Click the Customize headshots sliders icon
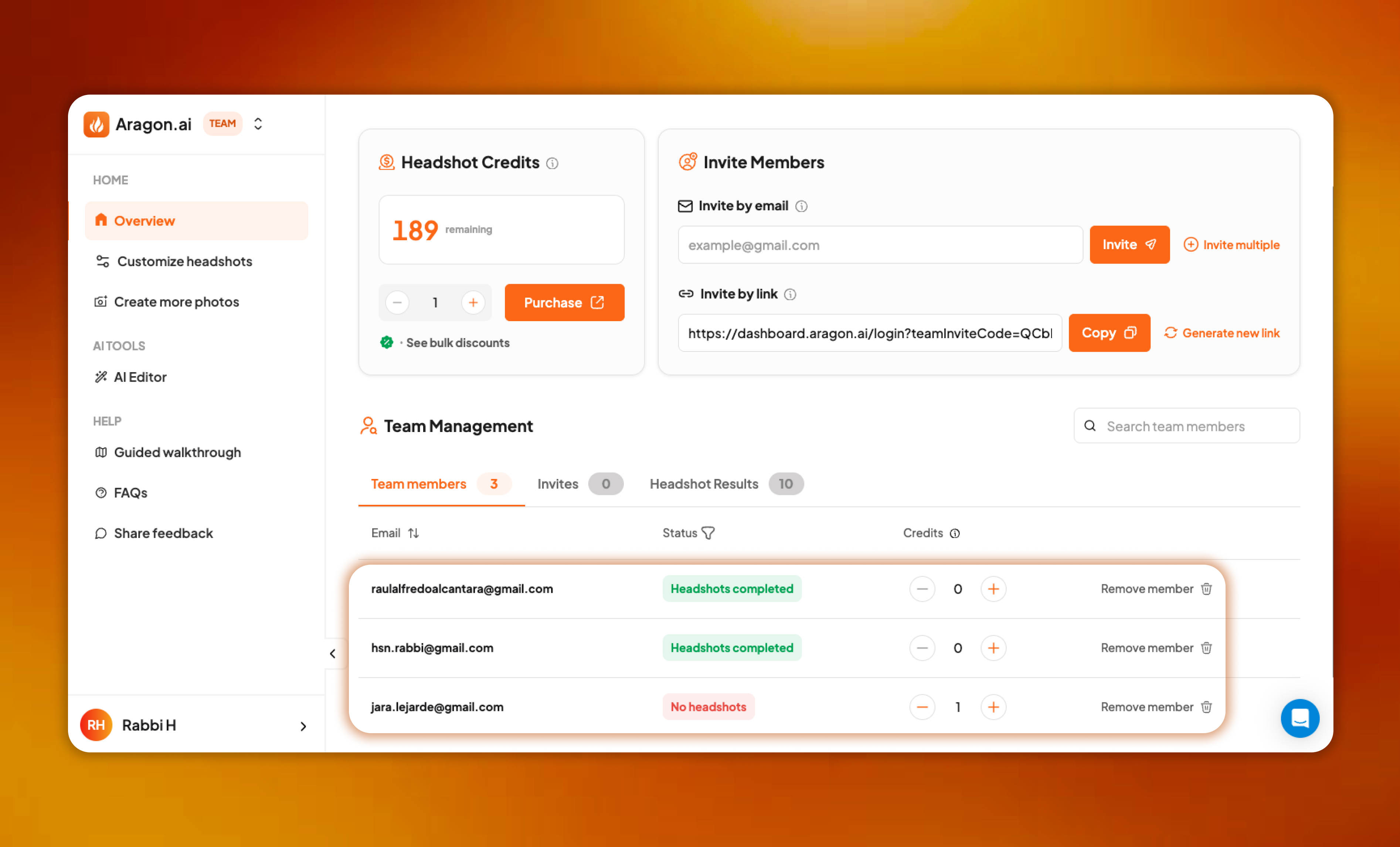Viewport: 1400px width, 847px height. [x=102, y=261]
